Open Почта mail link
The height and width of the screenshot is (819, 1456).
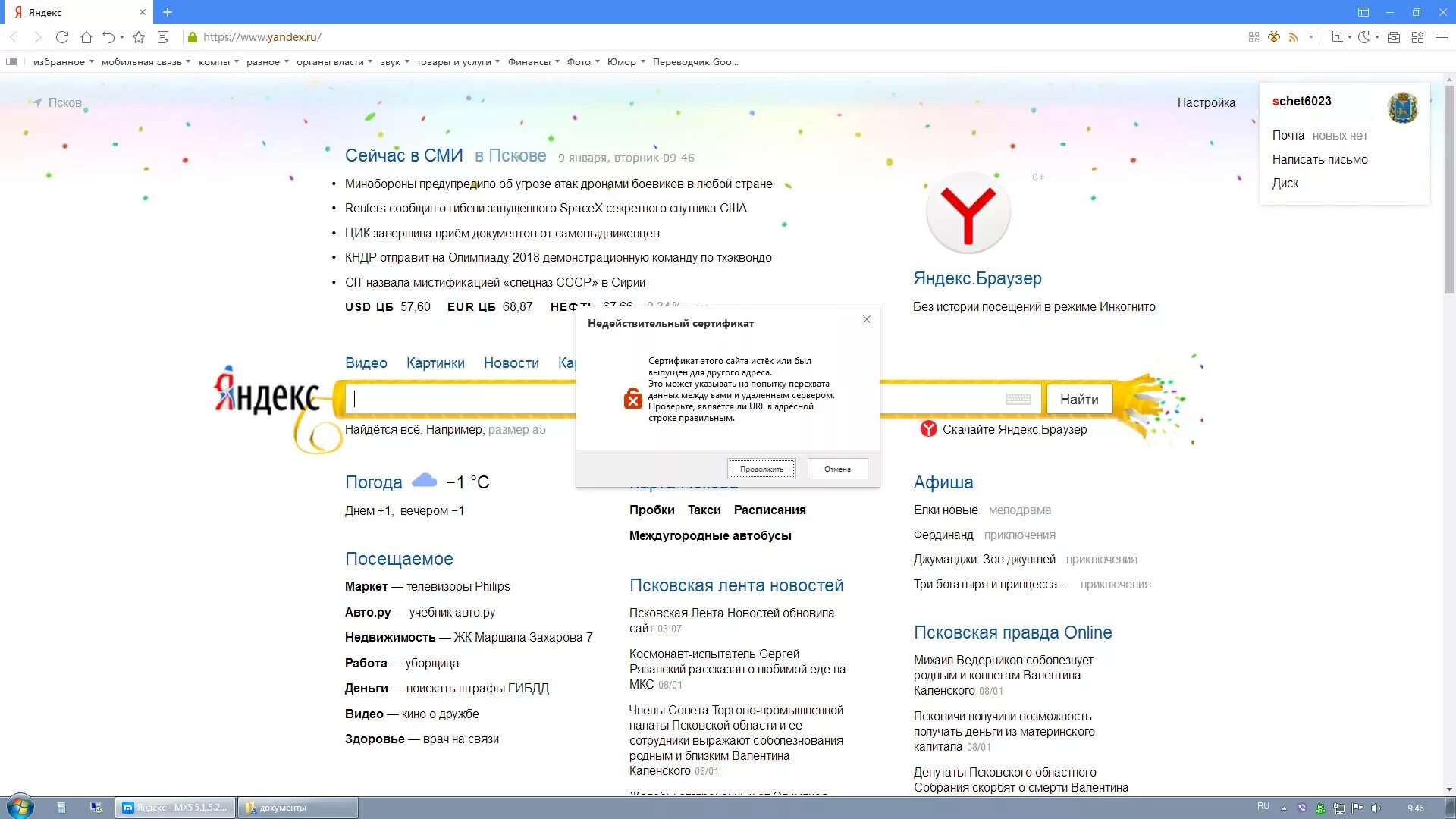tap(1288, 135)
